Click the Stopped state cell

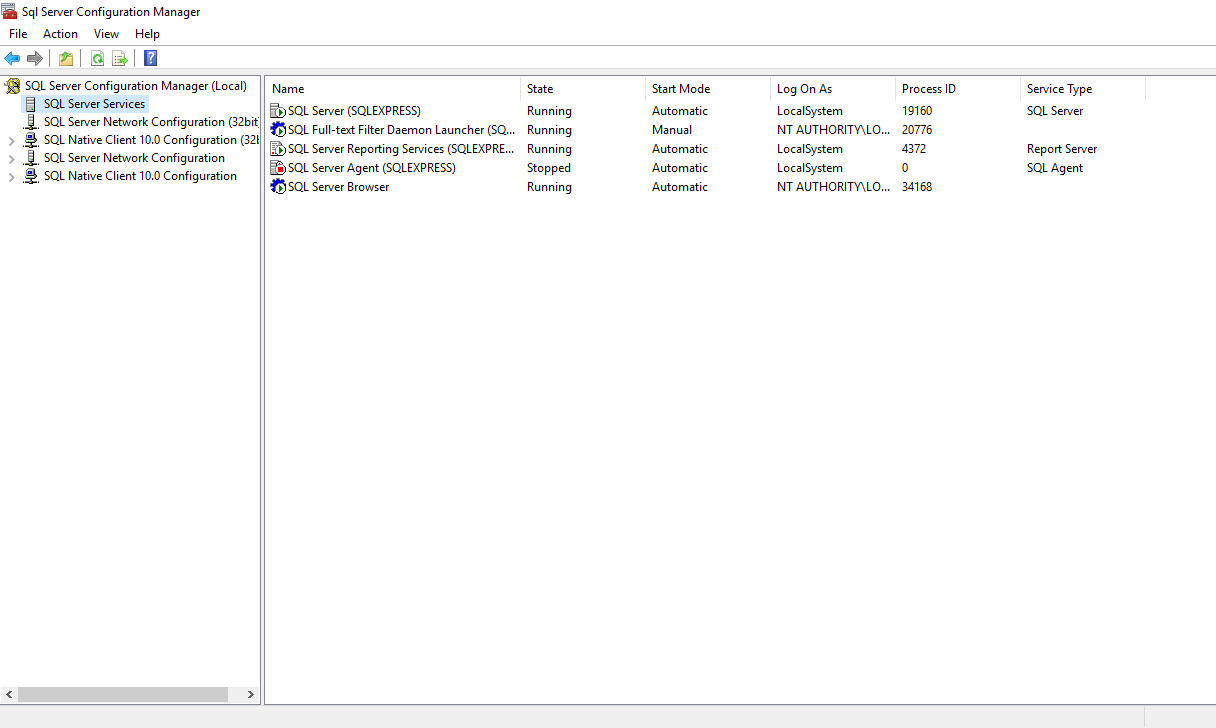[x=549, y=168]
